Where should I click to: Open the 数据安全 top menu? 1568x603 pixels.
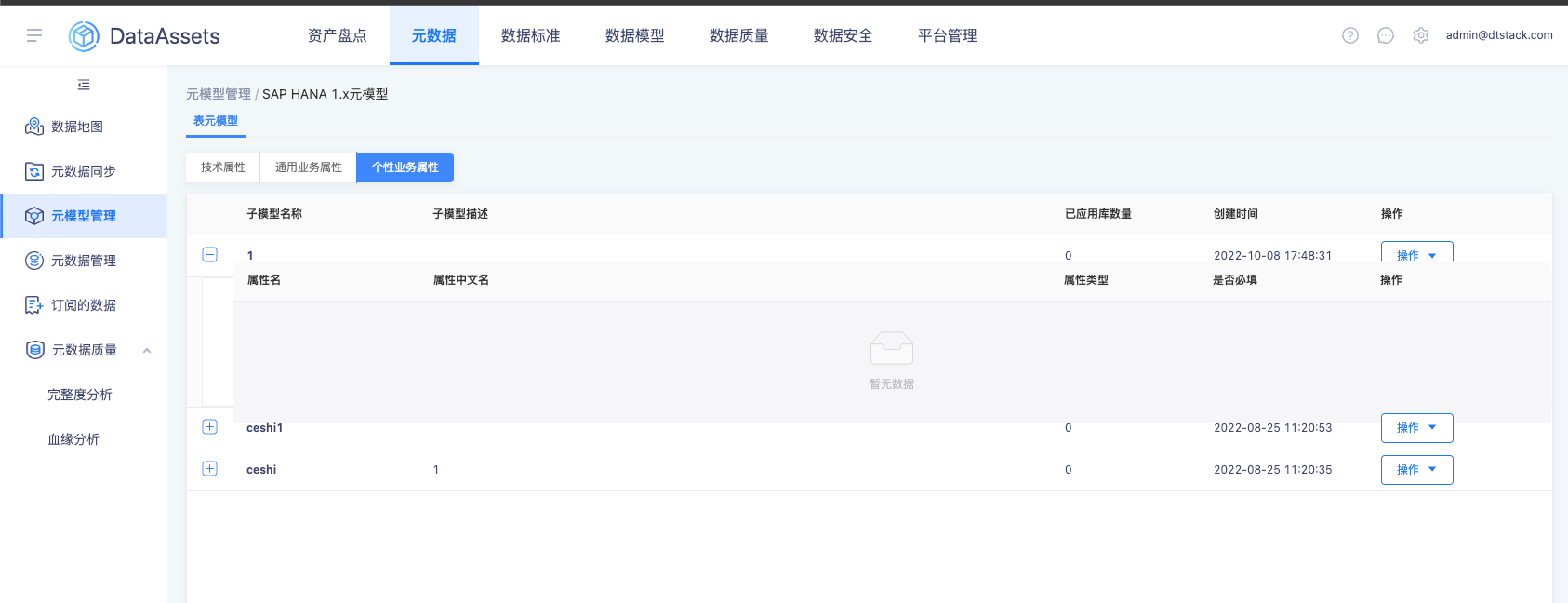pos(844,35)
